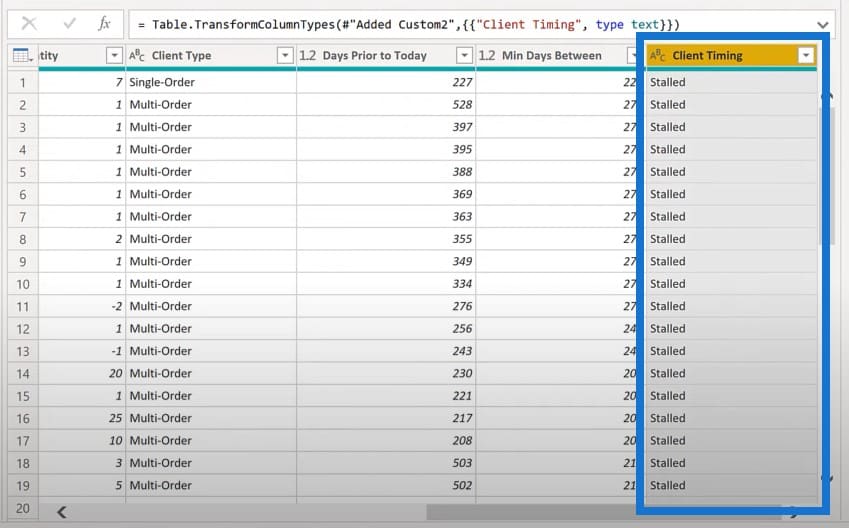Click Multi-Order cell in row 12
849x528 pixels.
click(211, 329)
